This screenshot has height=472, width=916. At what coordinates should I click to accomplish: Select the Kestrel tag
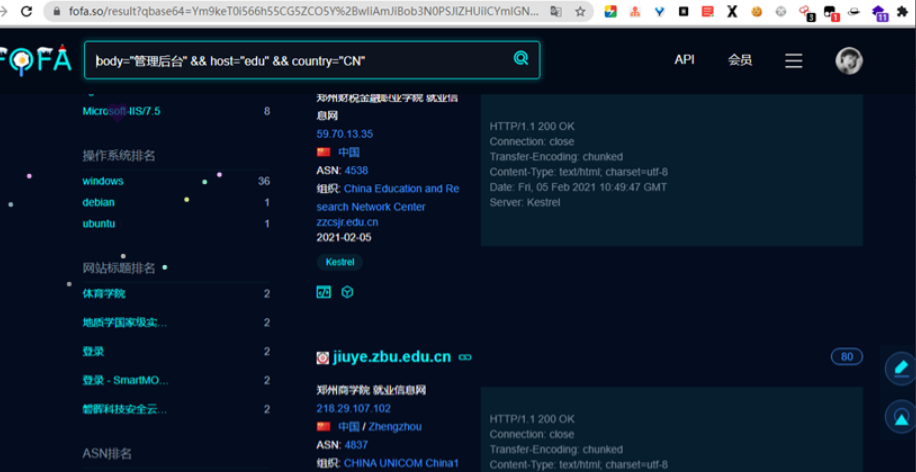coord(340,262)
